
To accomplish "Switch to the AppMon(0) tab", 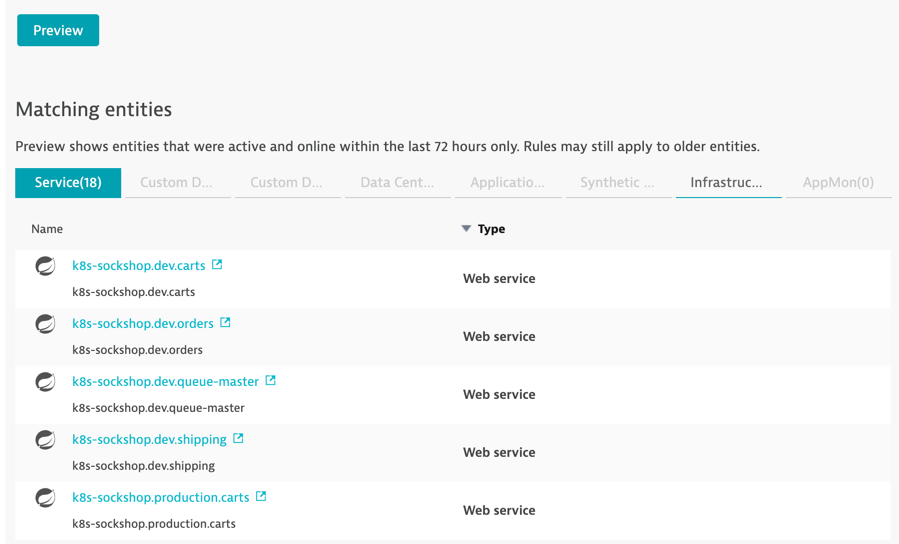I will click(x=838, y=183).
